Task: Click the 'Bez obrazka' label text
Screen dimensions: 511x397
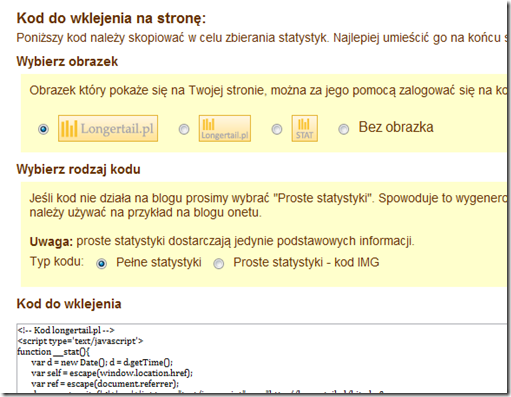Action: [x=396, y=127]
